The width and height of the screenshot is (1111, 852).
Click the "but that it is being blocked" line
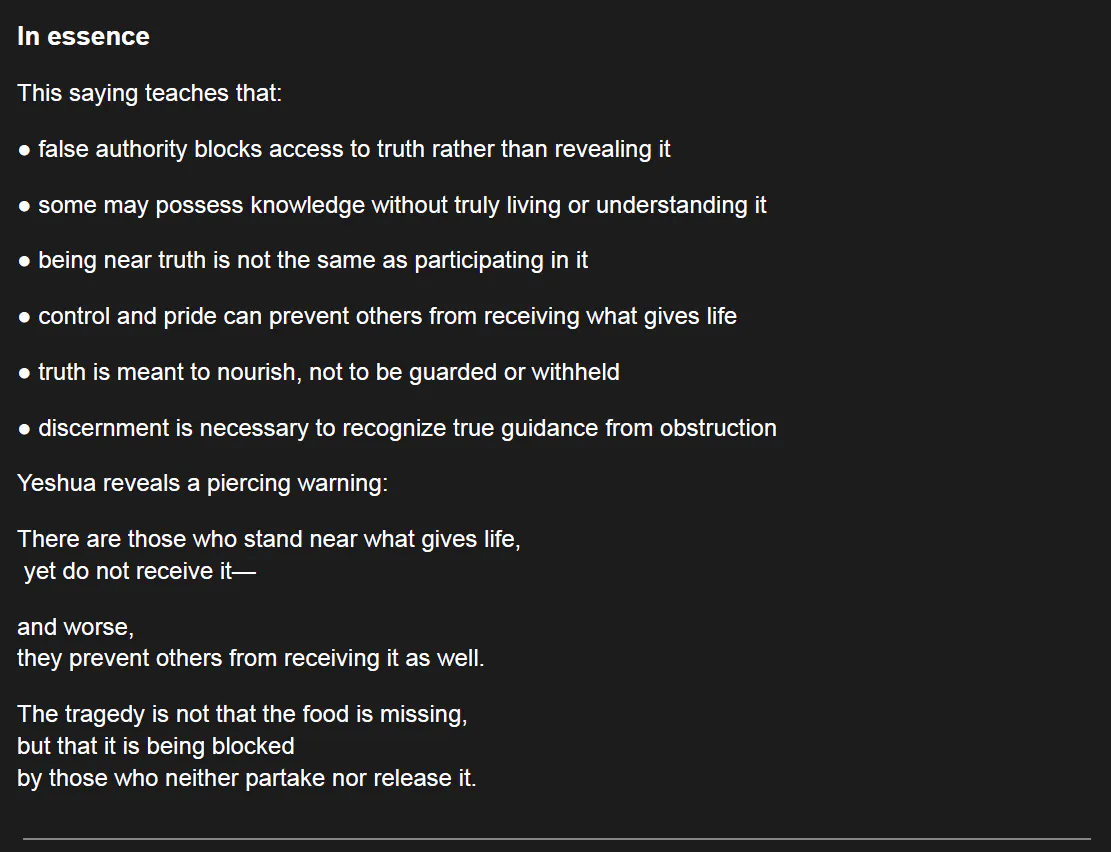click(156, 747)
